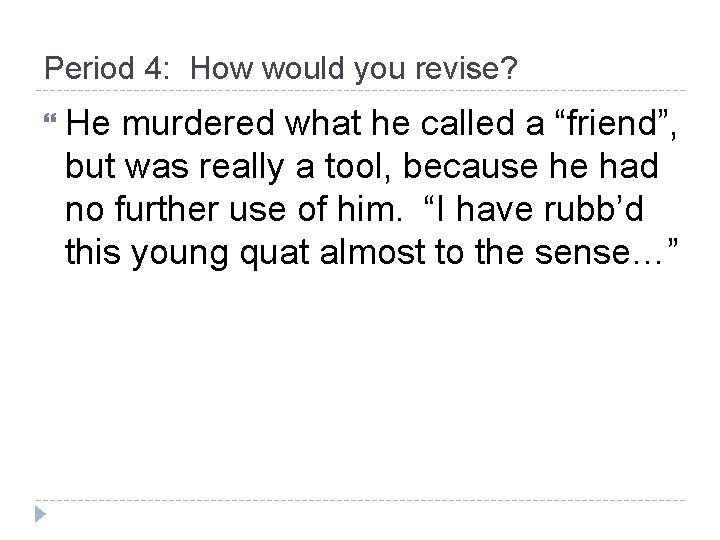Click the dashed line above the bottom triangle
The height and width of the screenshot is (540, 720).
[x=360, y=500]
